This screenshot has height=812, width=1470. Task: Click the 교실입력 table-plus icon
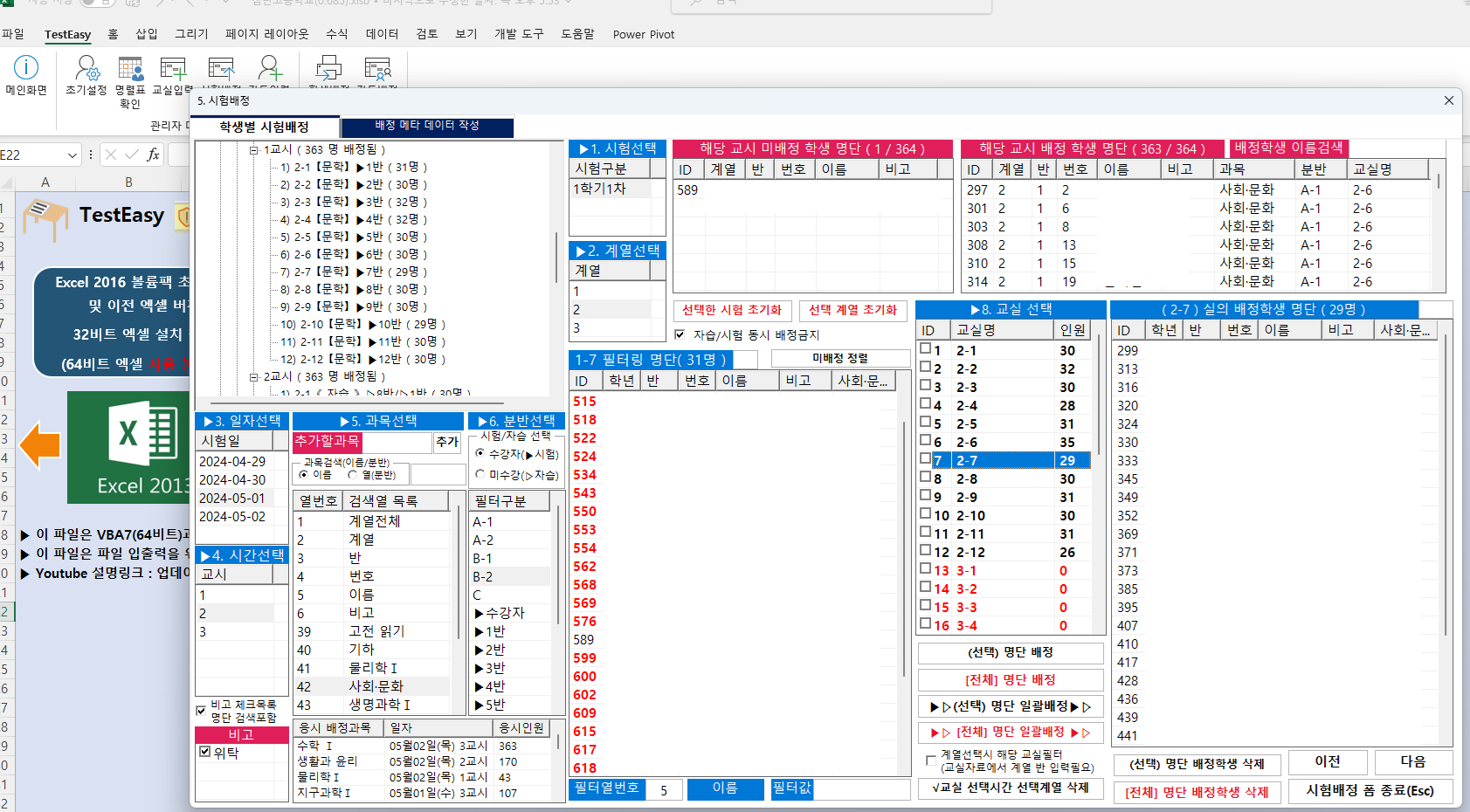173,68
